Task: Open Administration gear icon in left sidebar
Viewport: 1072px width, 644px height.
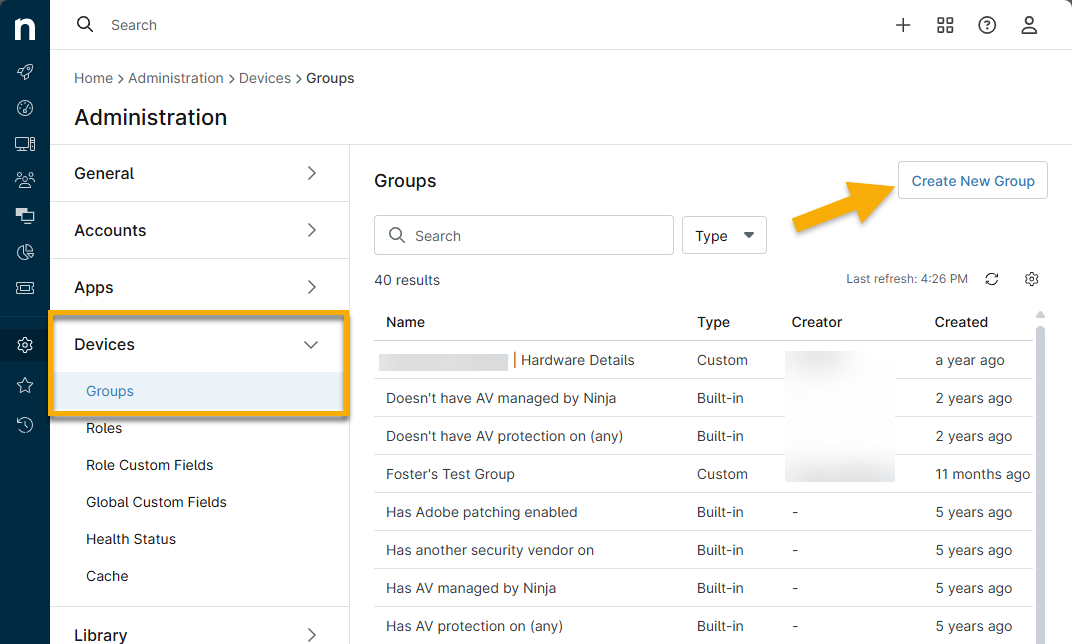Action: 25,345
